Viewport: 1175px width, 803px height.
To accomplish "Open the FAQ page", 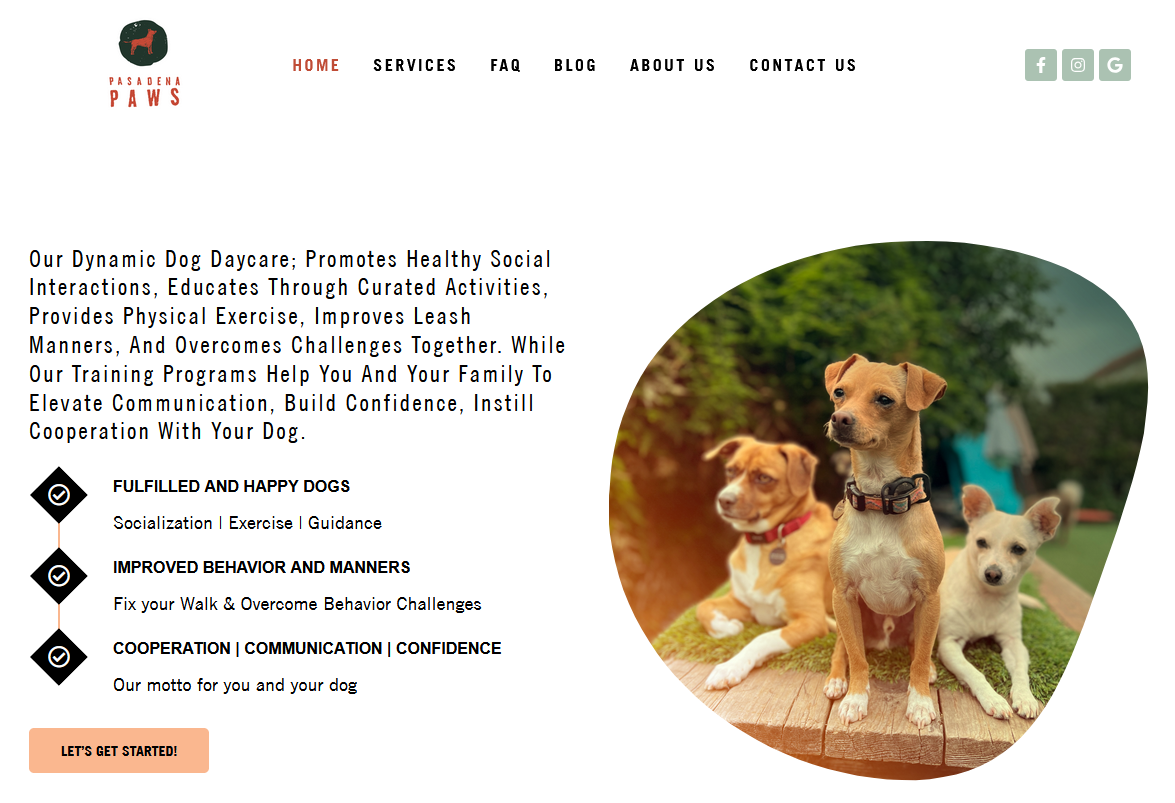I will point(506,65).
